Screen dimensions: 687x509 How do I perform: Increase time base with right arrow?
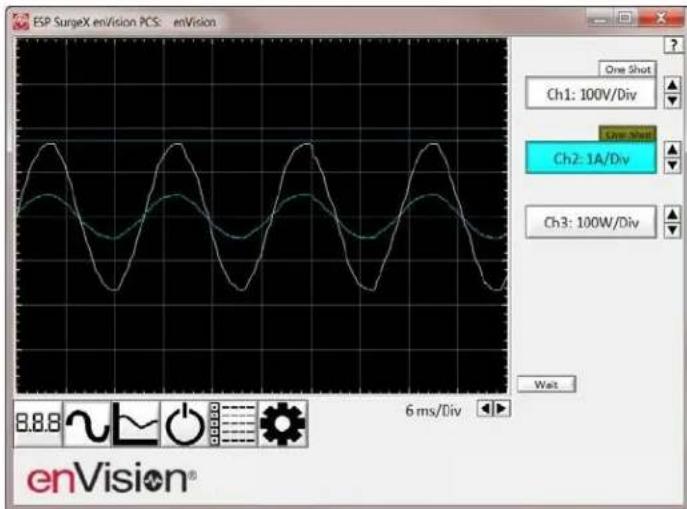502,409
